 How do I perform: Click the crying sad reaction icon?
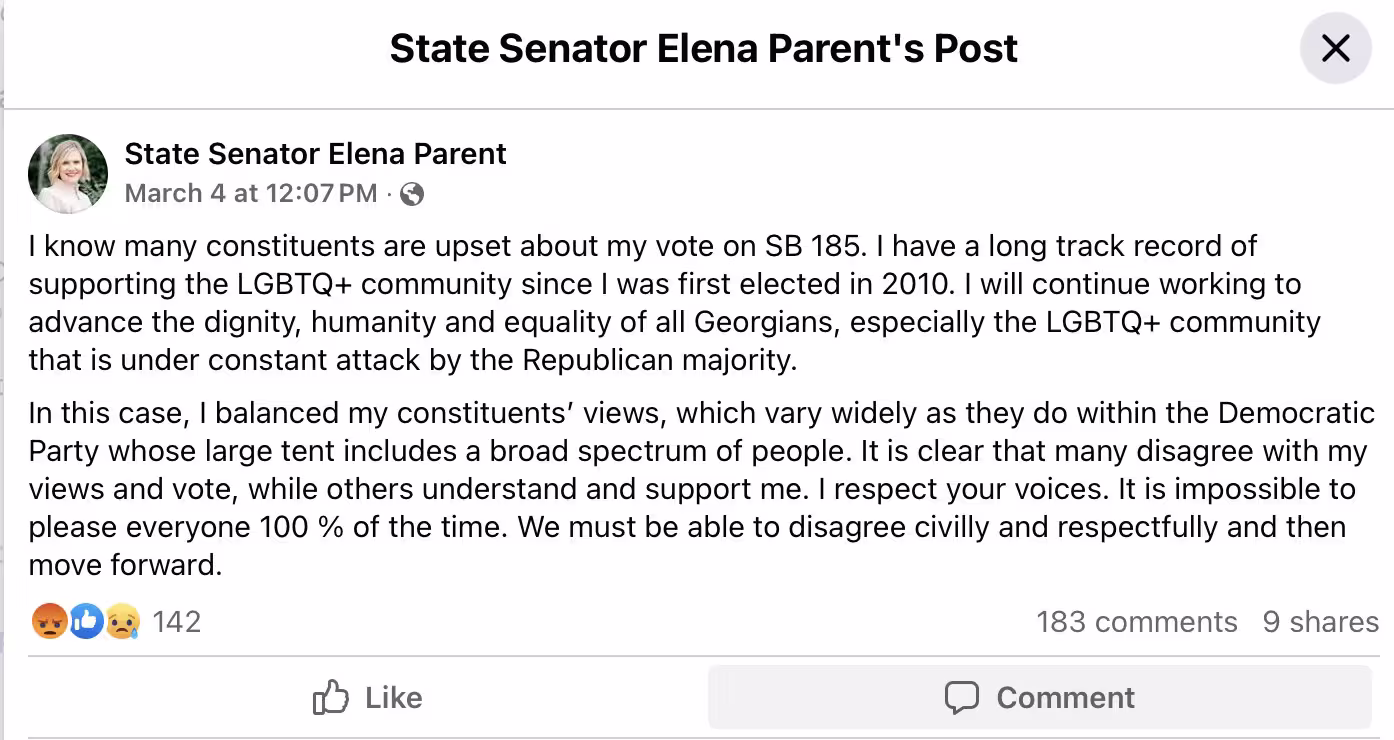point(122,622)
